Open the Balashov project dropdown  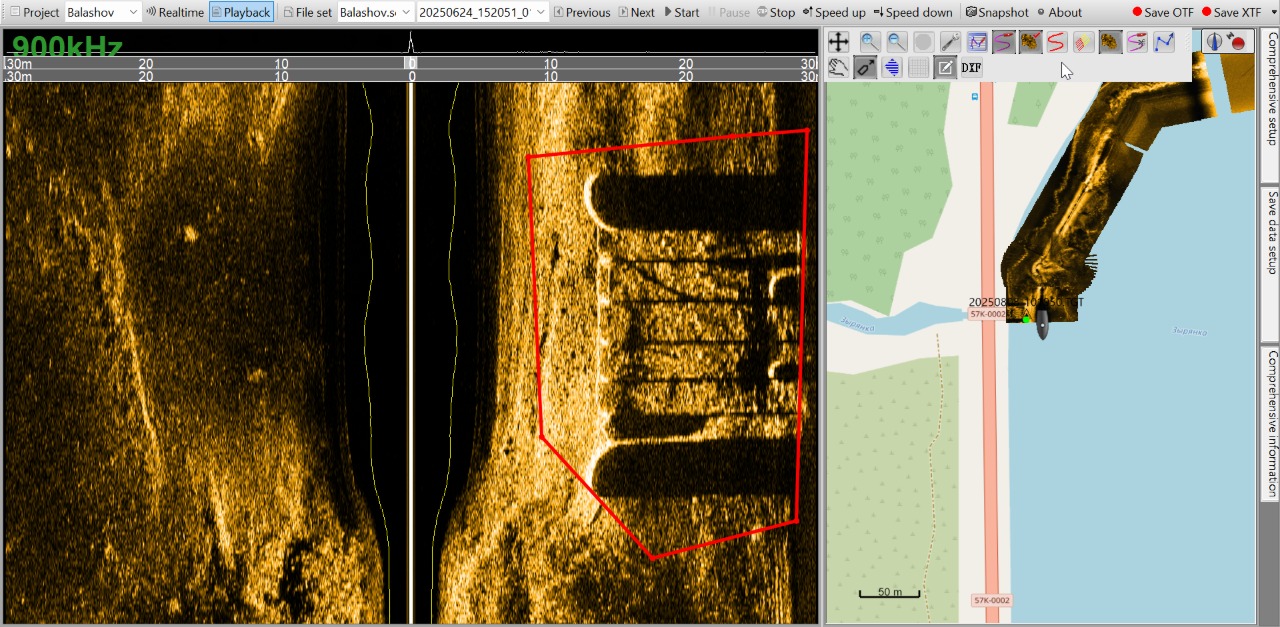click(x=103, y=13)
